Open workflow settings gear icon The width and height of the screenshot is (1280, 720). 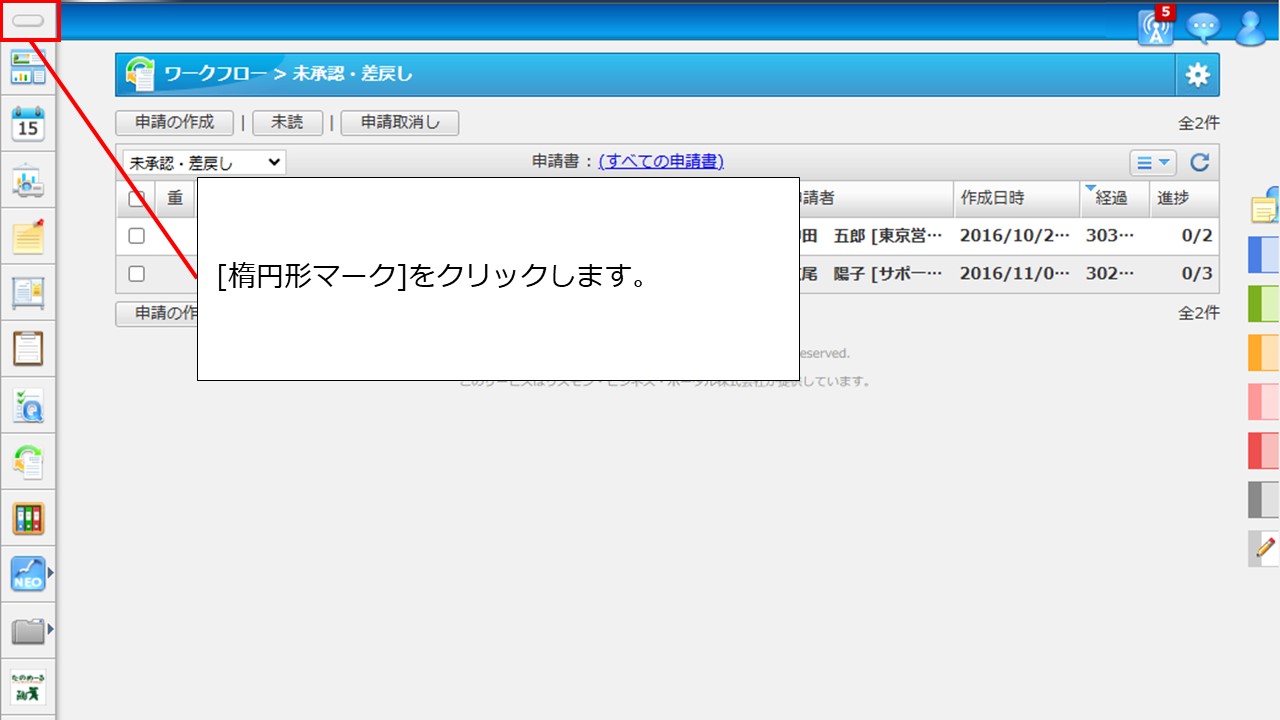[x=1197, y=75]
